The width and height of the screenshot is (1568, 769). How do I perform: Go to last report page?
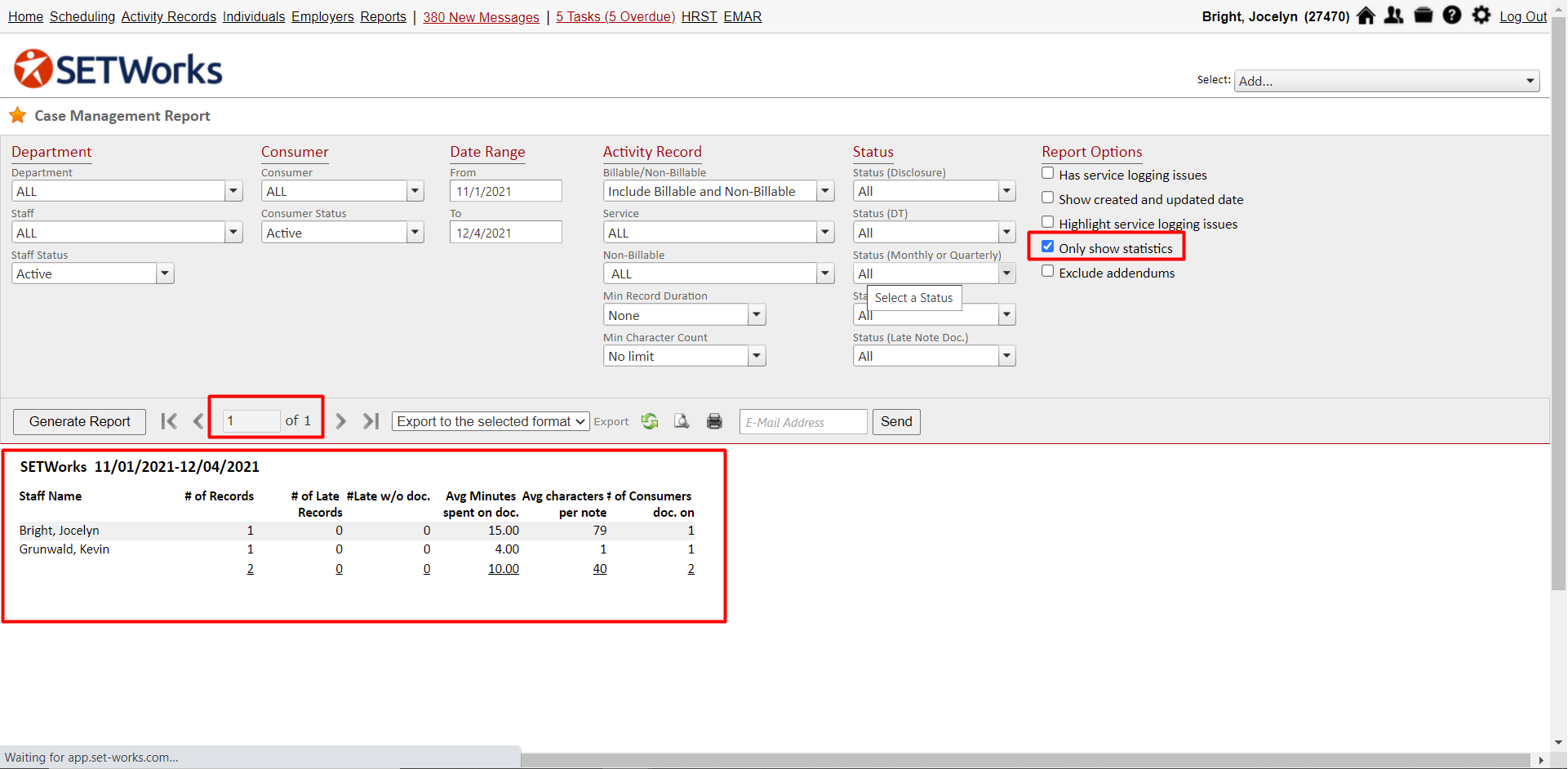(x=371, y=421)
